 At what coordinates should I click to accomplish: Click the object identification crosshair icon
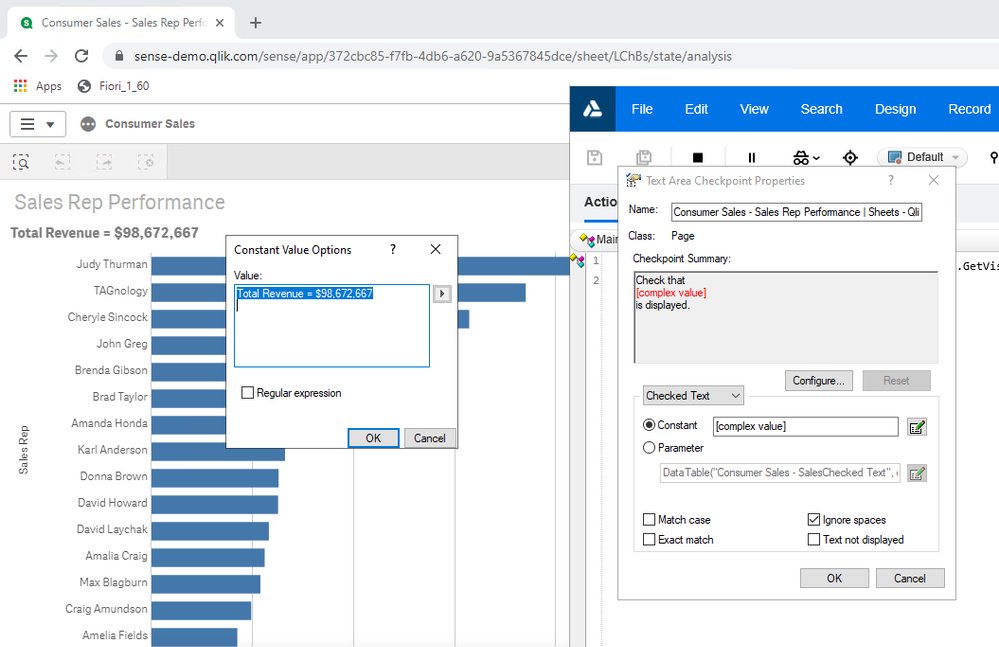[x=850, y=157]
